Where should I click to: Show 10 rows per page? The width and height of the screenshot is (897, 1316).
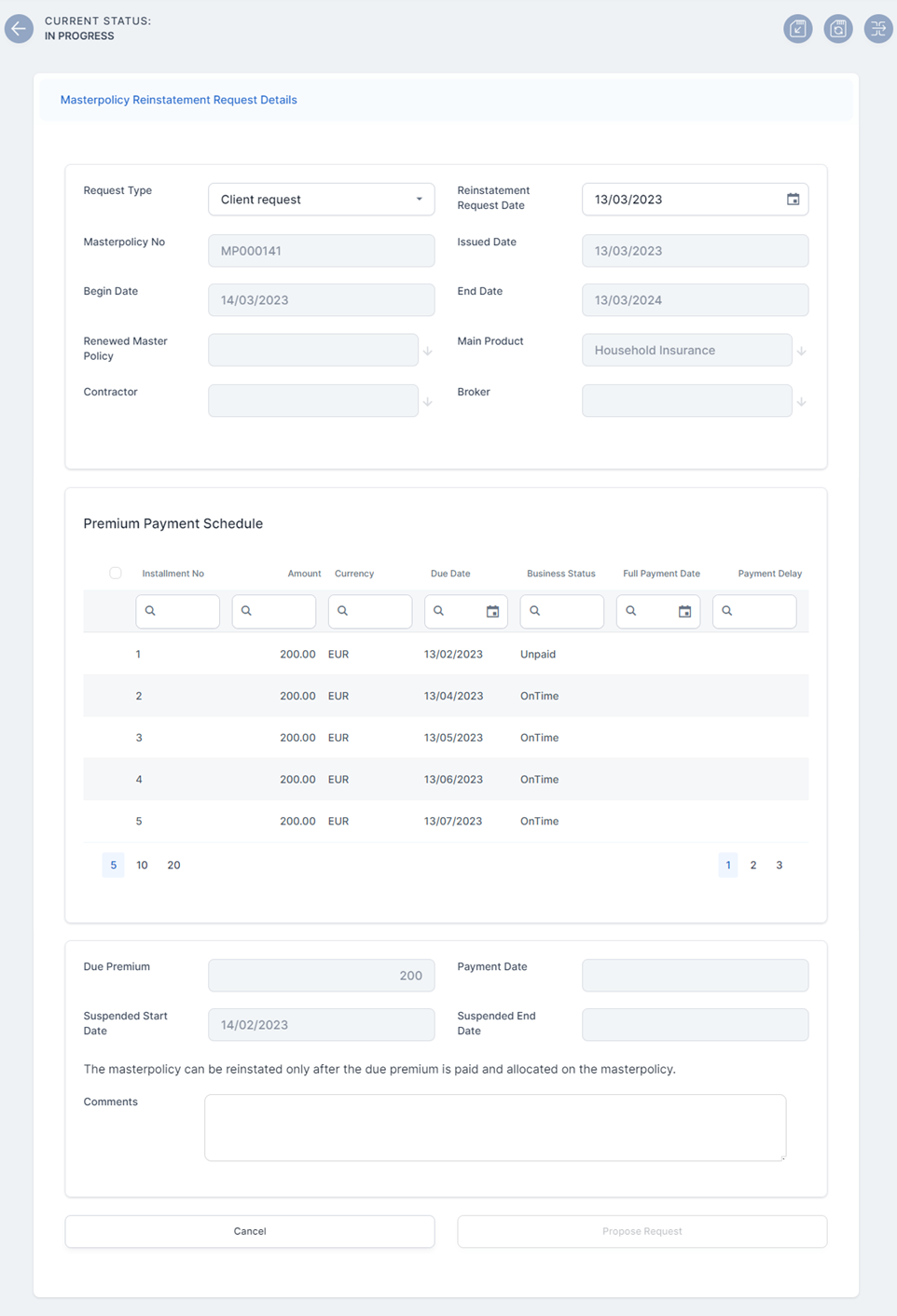coord(142,866)
